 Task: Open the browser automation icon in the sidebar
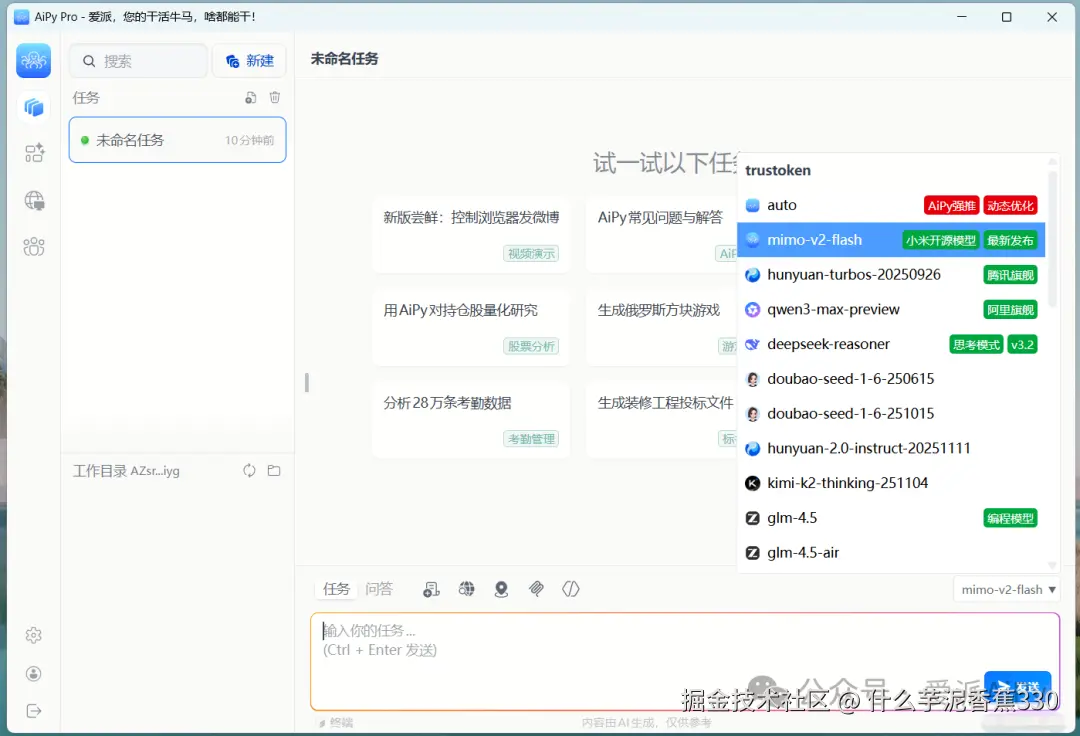(x=33, y=200)
